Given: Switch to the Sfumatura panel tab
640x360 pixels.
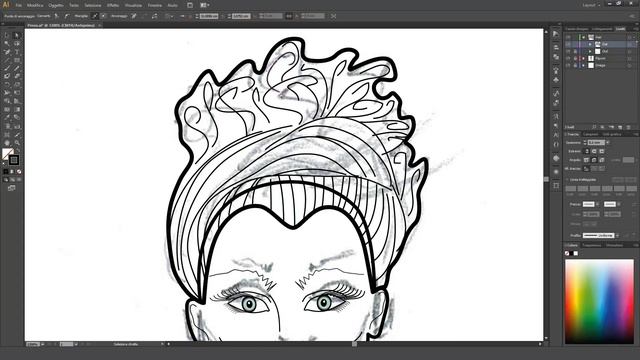Looking at the screenshot, I should (x=614, y=245).
